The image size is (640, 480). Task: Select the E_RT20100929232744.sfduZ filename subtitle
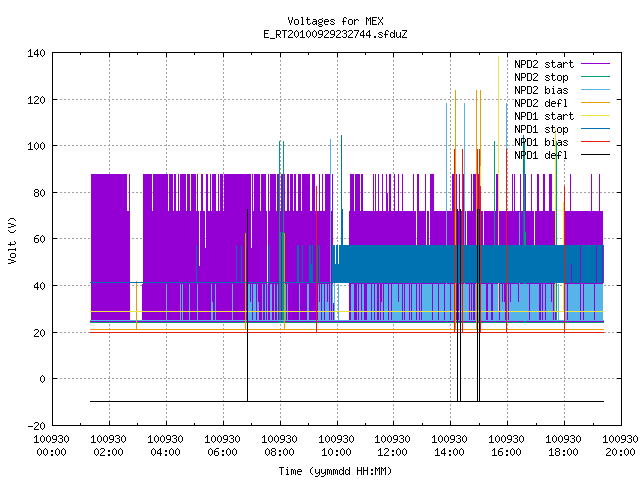[x=335, y=34]
